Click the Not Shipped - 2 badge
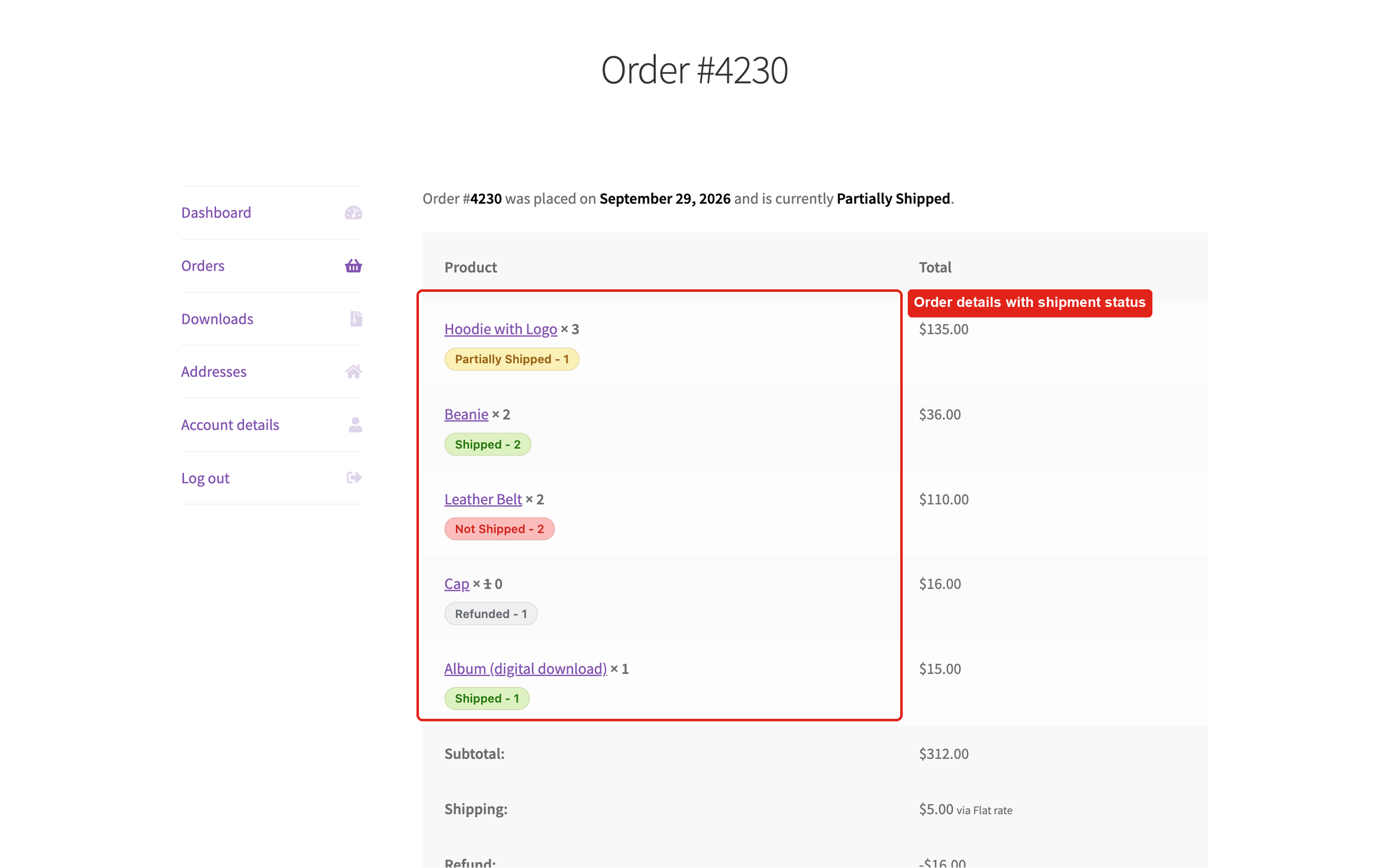Image resolution: width=1388 pixels, height=868 pixels. 499,529
